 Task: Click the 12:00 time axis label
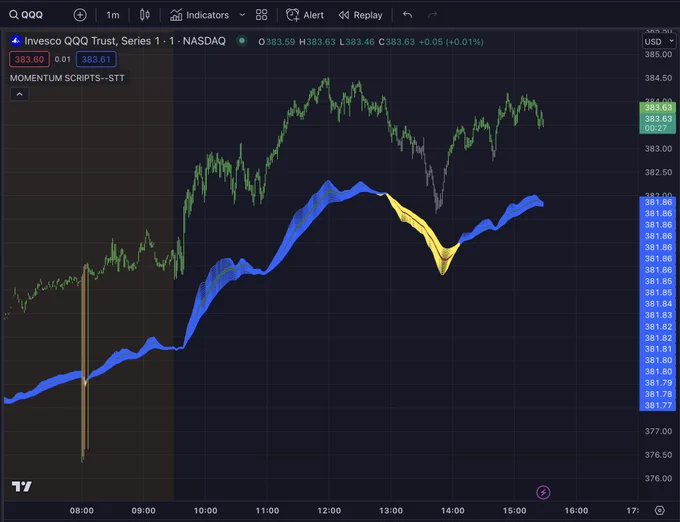pyautogui.click(x=329, y=511)
